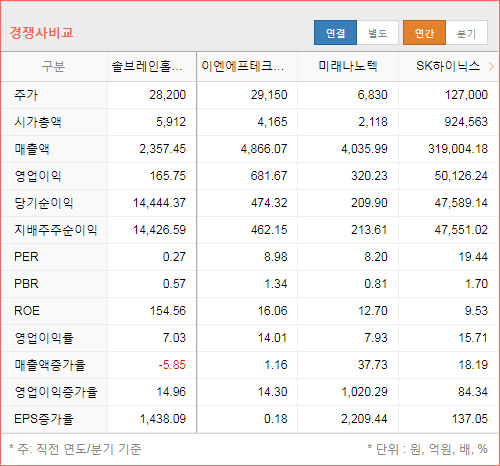Select the 영업이익률 row label
Image resolution: width=500 pixels, height=466 pixels.
[x=44, y=338]
